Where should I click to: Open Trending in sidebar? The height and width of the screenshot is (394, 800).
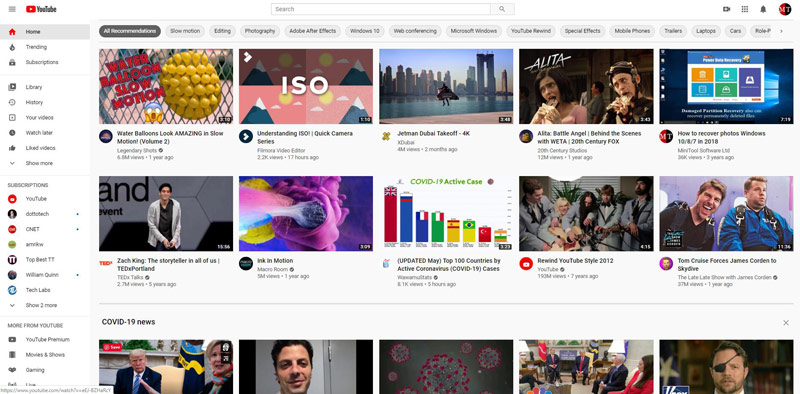click(45, 47)
